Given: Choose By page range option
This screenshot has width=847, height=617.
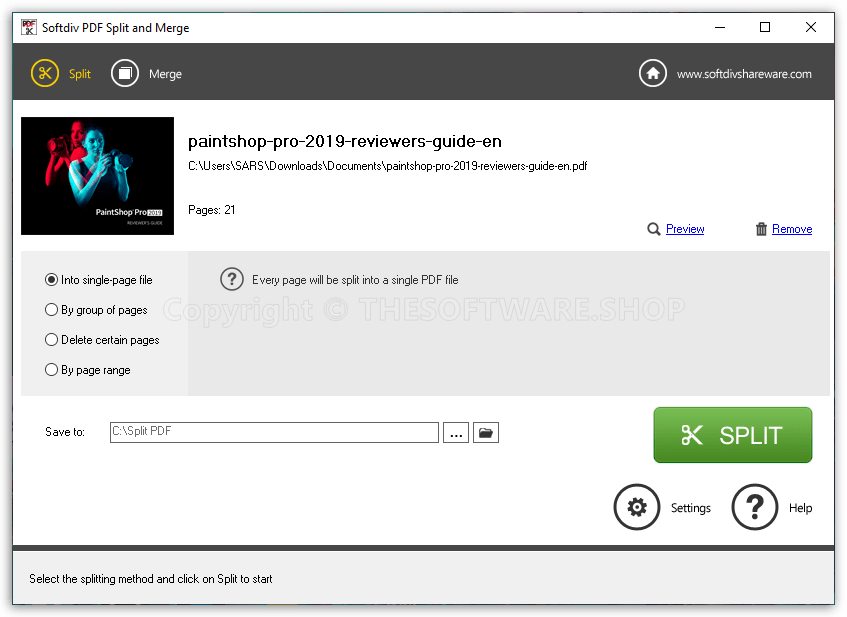Looking at the screenshot, I should (x=88, y=370).
